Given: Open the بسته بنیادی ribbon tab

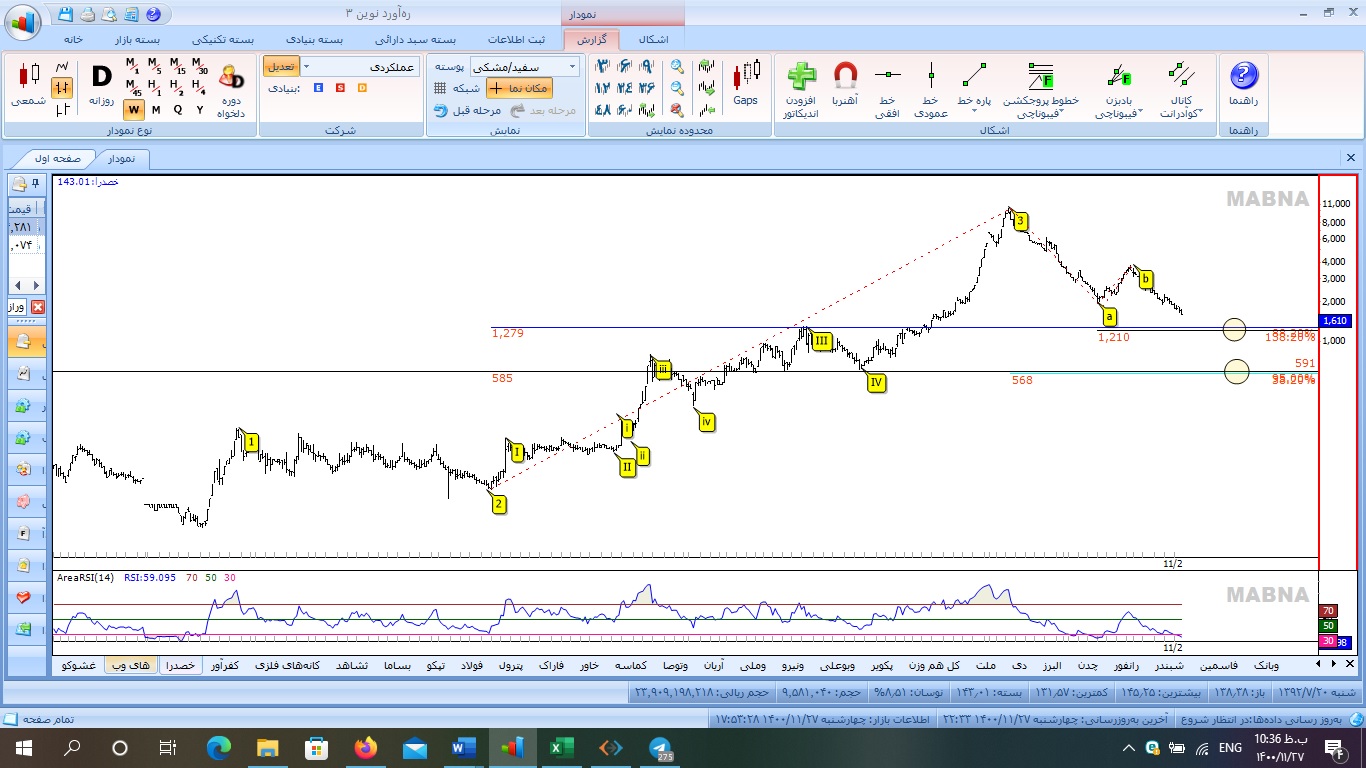Looking at the screenshot, I should tap(315, 39).
